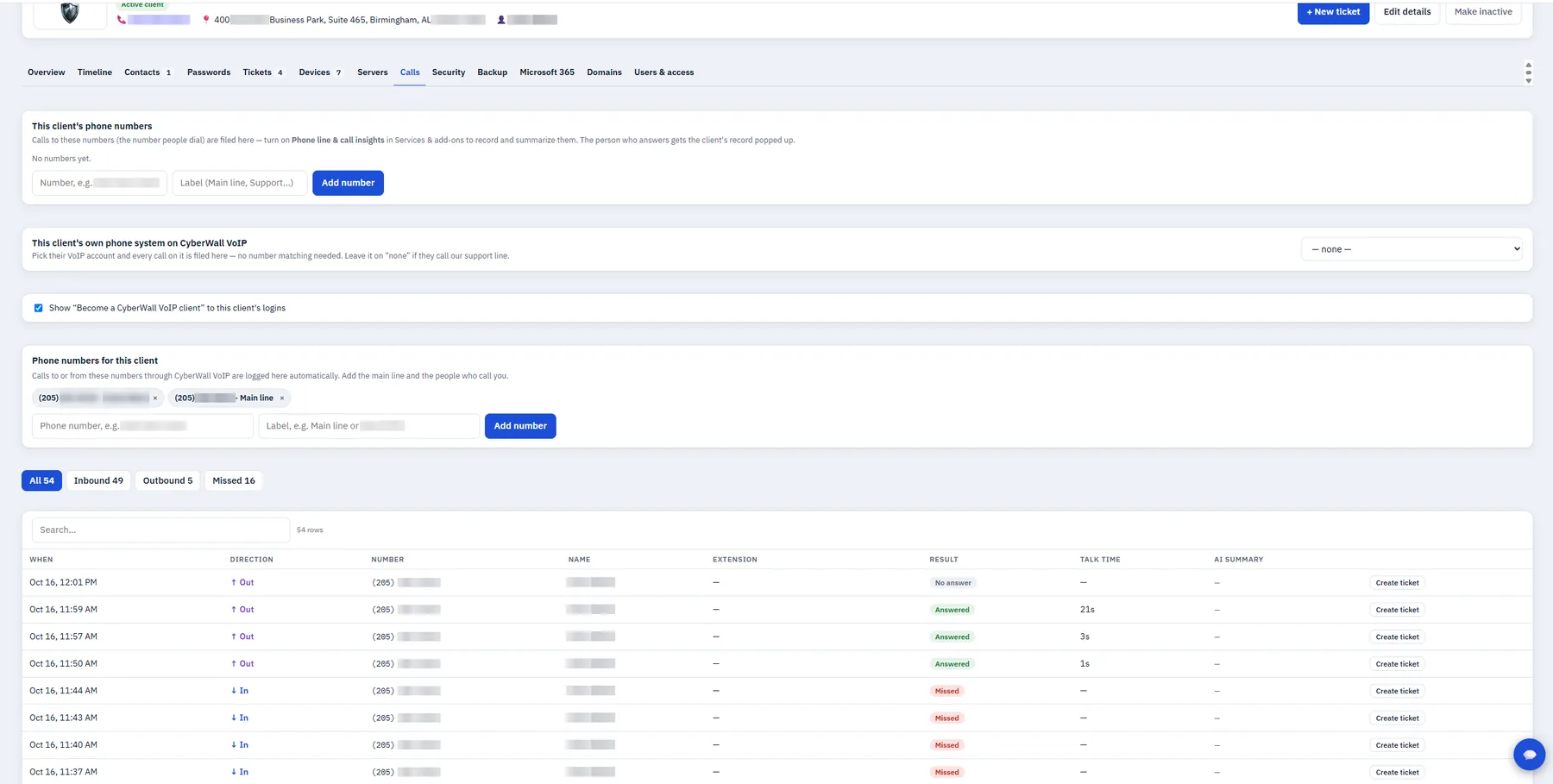Click the Out arrow for 12:01 PM call

coord(233,583)
